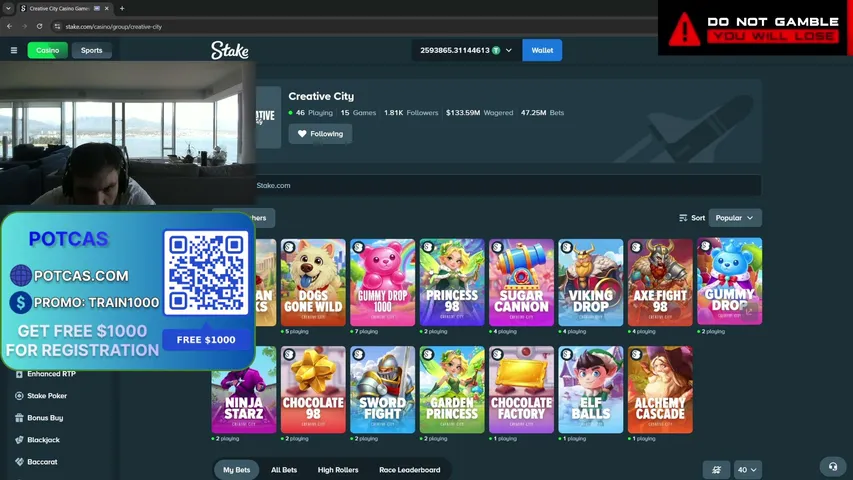Screen dimensions: 853x480
Task: Open a new browser tab
Action: coord(122,8)
